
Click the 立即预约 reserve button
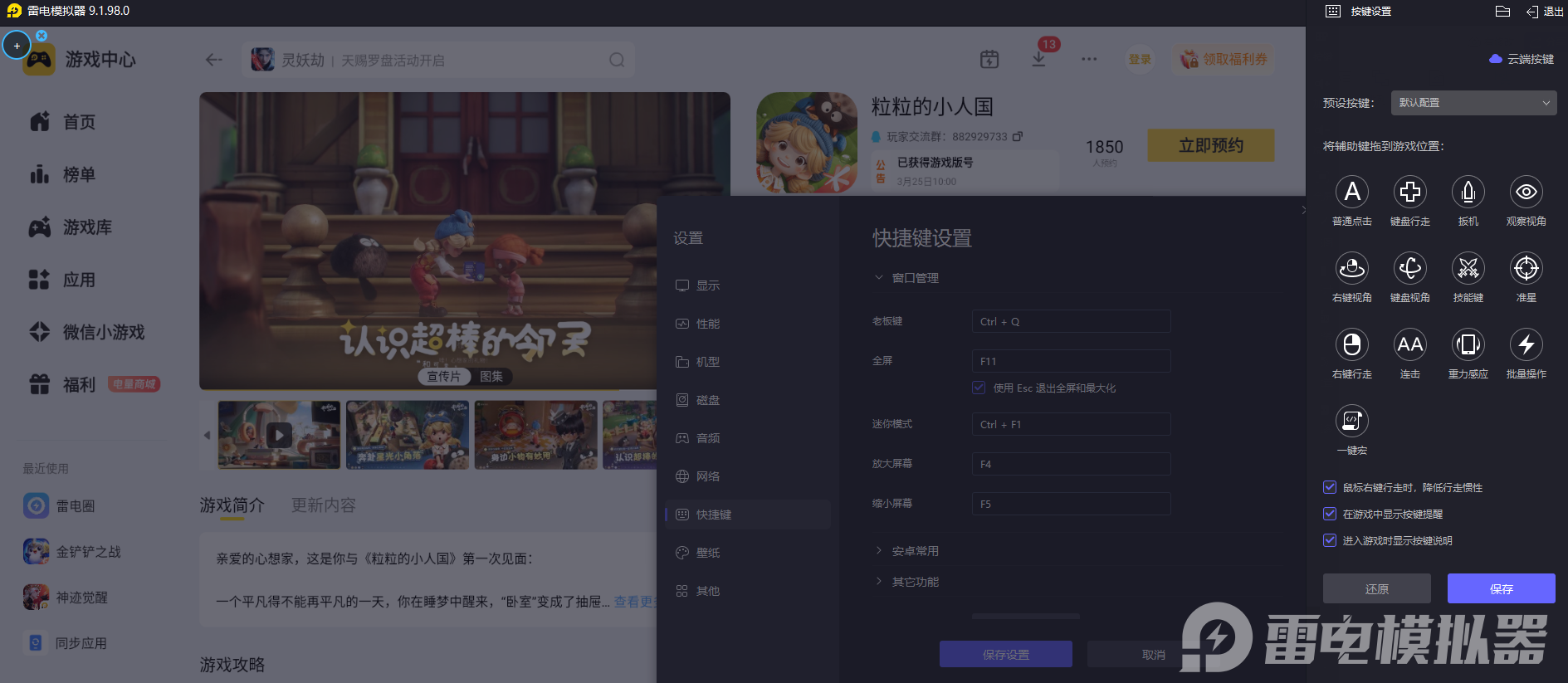tap(1211, 145)
